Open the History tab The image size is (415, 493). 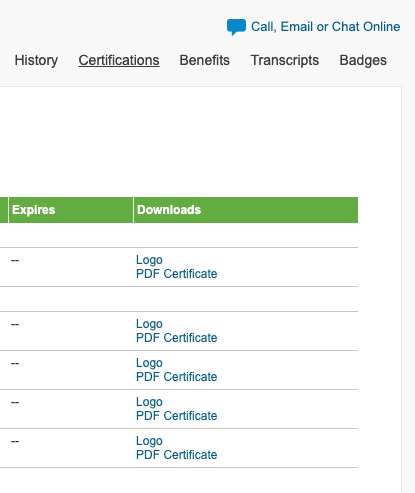(36, 60)
